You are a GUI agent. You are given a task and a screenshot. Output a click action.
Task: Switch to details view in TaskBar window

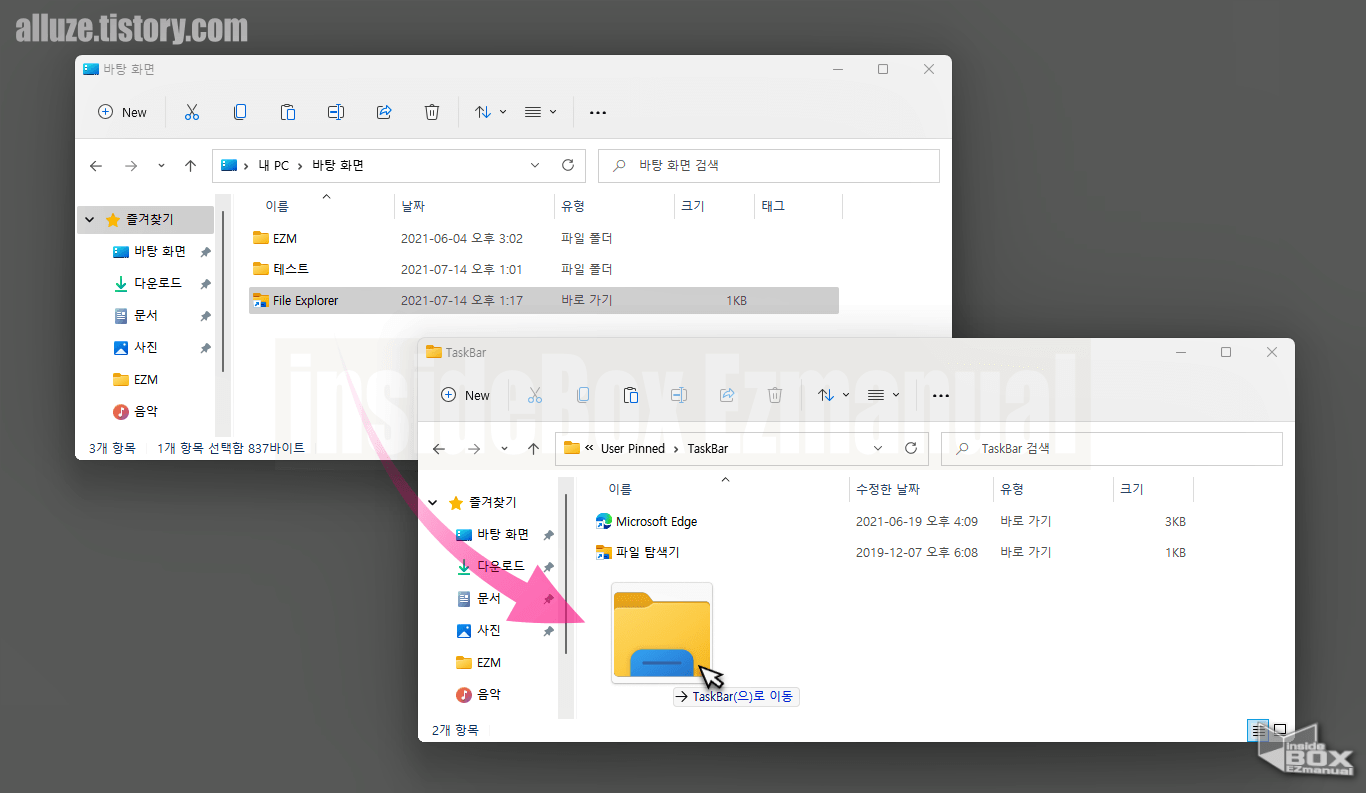tap(1259, 730)
